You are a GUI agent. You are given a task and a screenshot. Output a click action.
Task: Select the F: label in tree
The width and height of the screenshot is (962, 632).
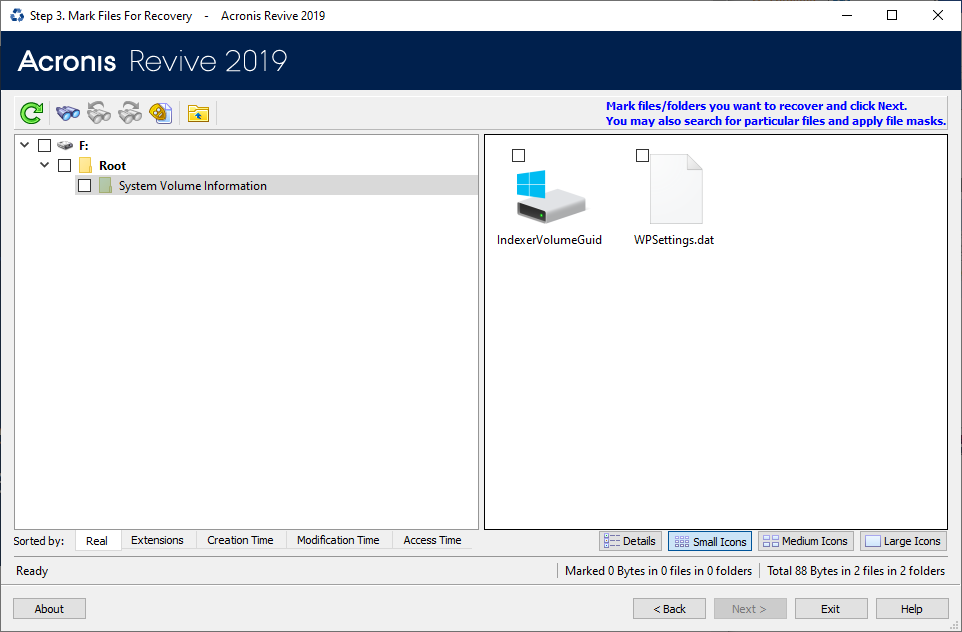coord(83,145)
